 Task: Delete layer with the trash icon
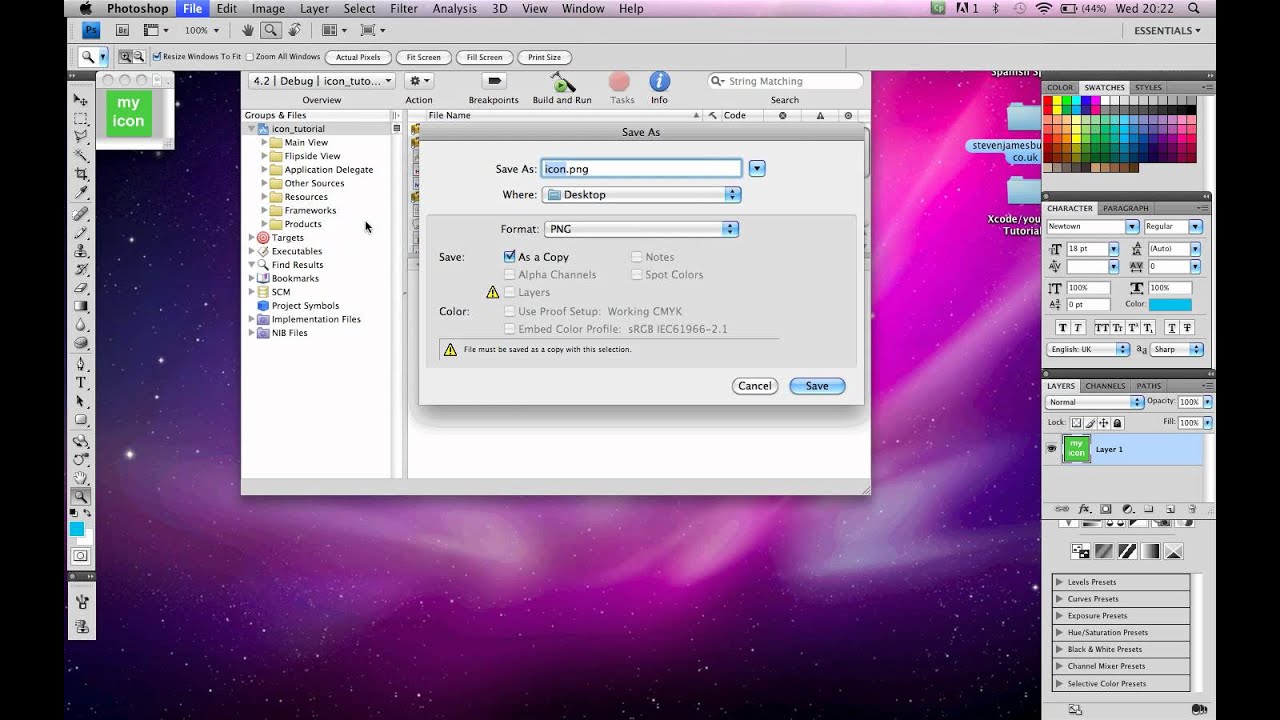pyautogui.click(x=1194, y=509)
